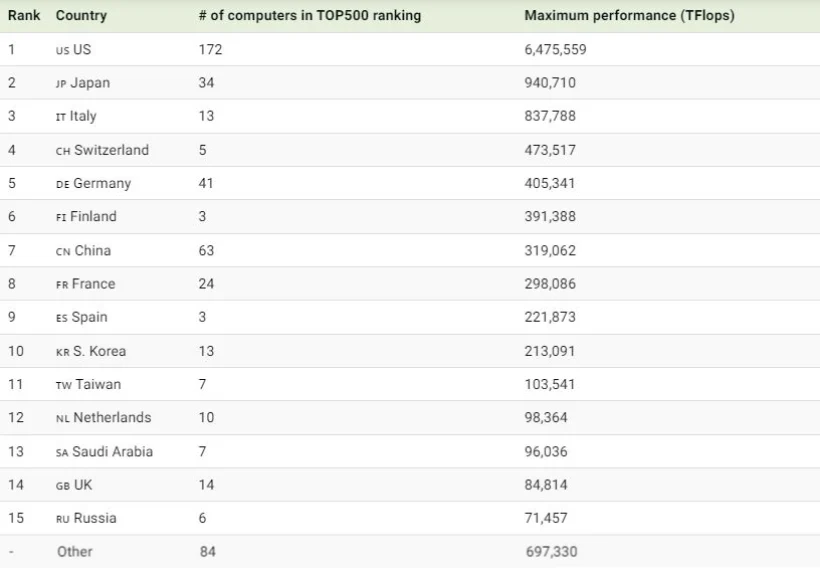Select the IT flag icon beside Italy
Image resolution: width=820 pixels, height=571 pixels.
coord(61,117)
